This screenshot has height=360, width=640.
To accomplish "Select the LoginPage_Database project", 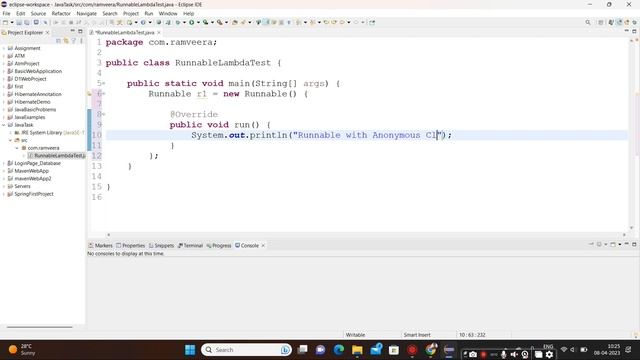I will [38, 163].
